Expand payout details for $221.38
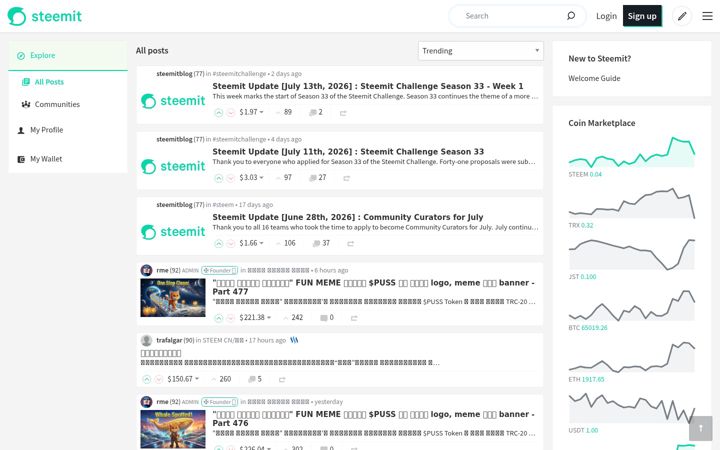The height and width of the screenshot is (450, 720). coord(255,318)
